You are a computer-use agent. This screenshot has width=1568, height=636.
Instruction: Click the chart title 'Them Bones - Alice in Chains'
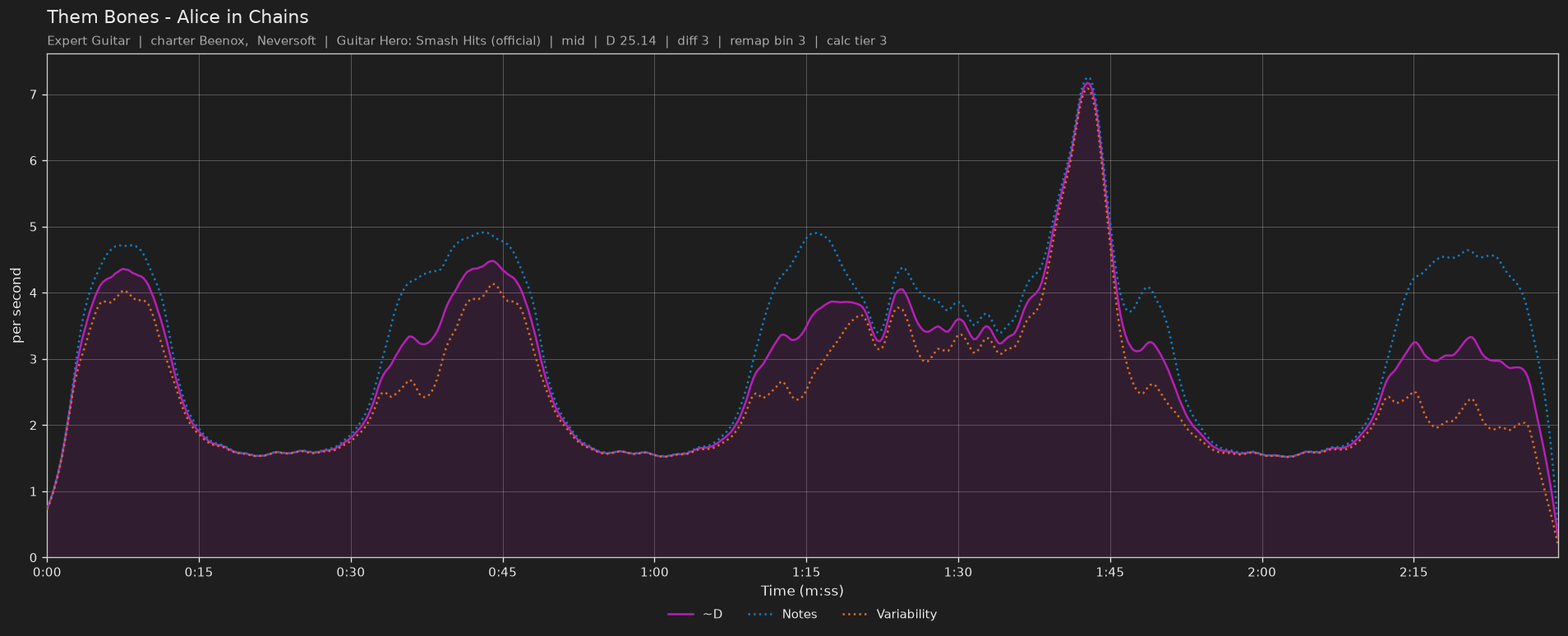178,17
